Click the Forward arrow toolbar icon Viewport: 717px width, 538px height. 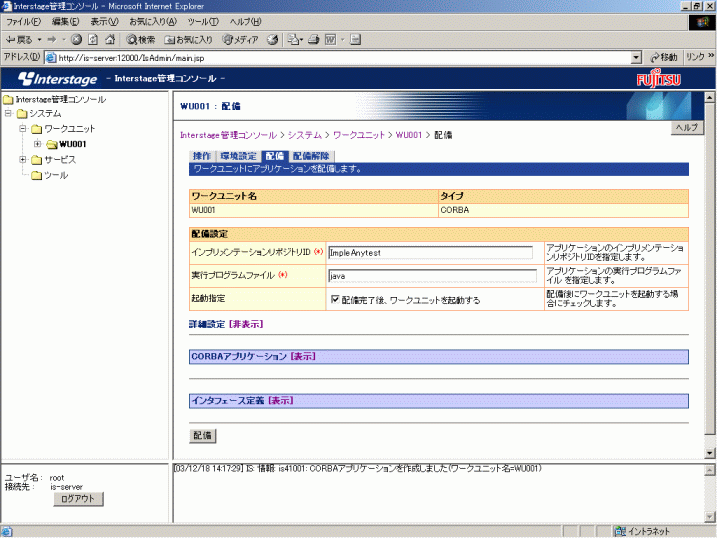(52, 40)
